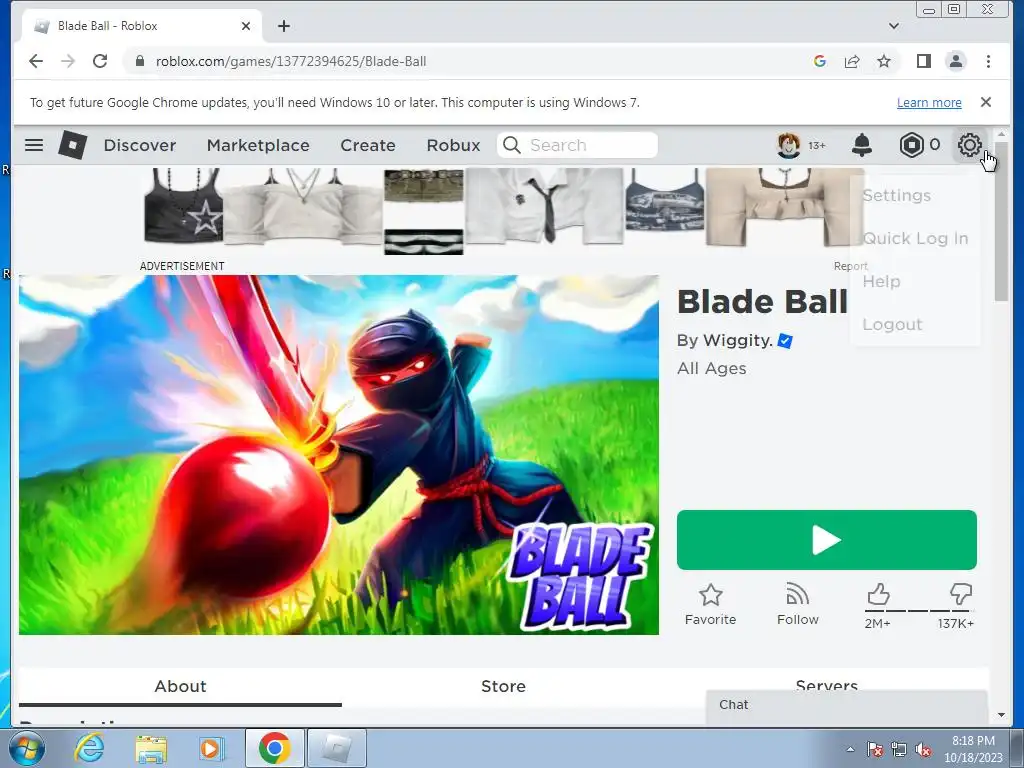1024x768 pixels.
Task: Click the scrollbar down arrow
Action: (1002, 715)
